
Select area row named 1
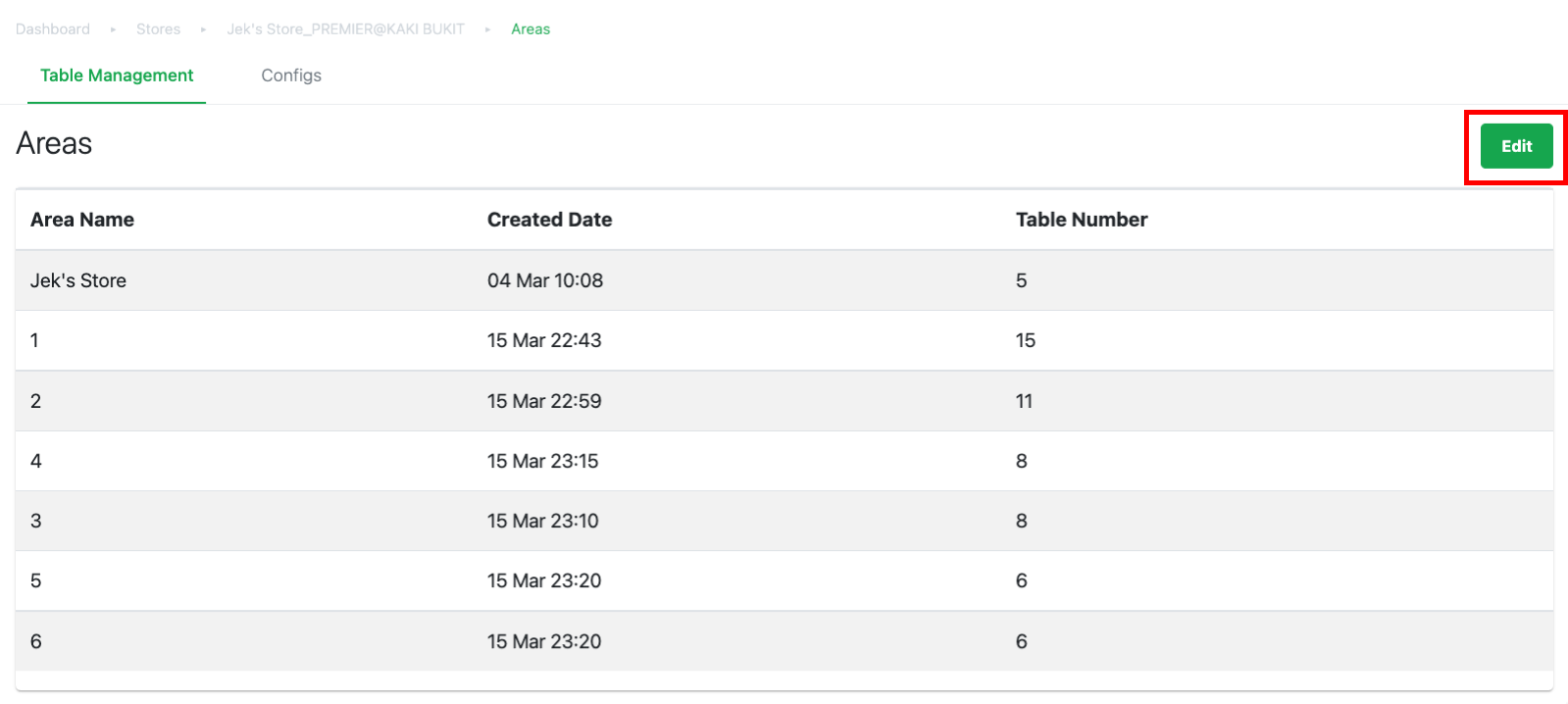784,340
